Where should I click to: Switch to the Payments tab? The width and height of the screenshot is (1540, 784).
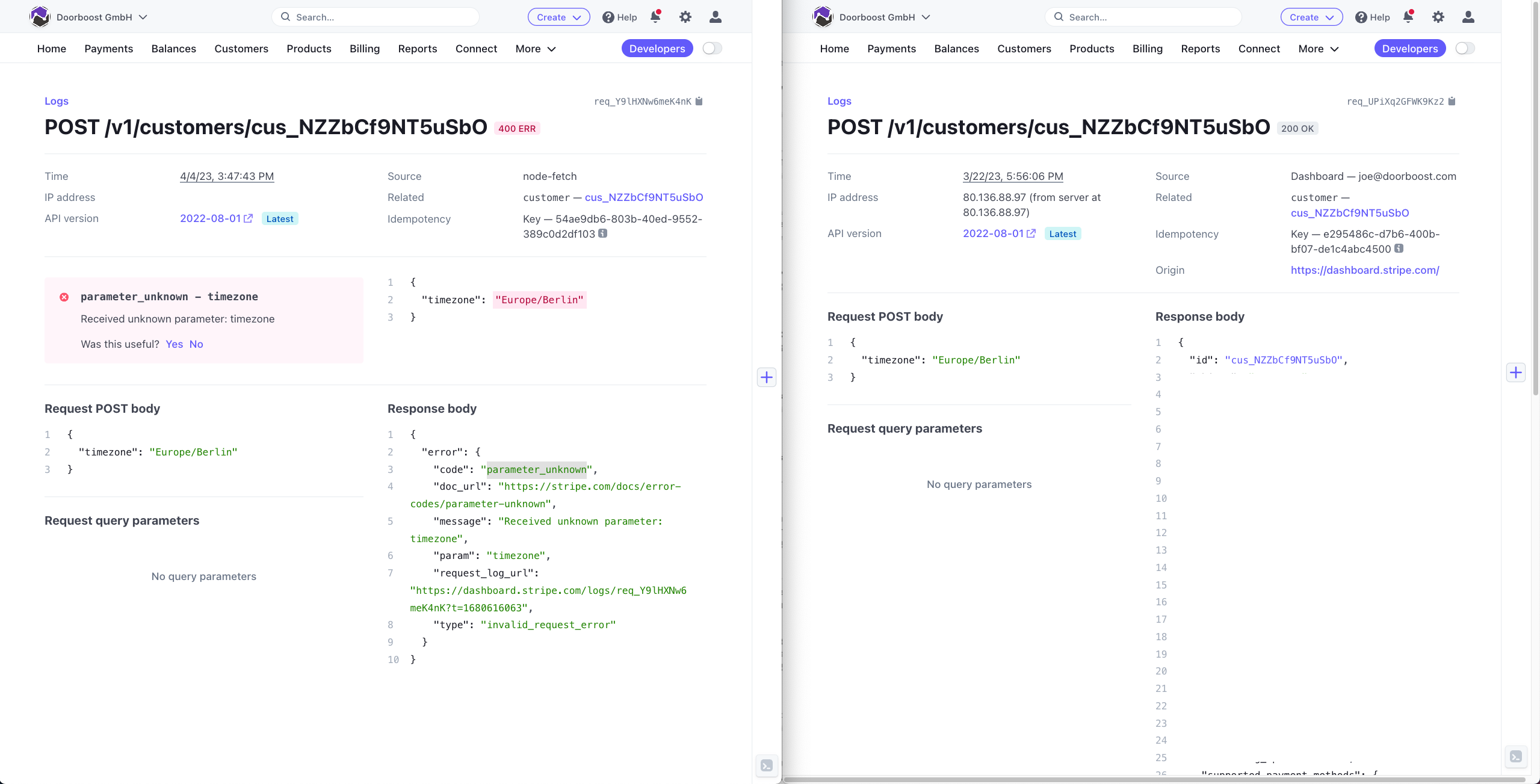pyautogui.click(x=108, y=49)
